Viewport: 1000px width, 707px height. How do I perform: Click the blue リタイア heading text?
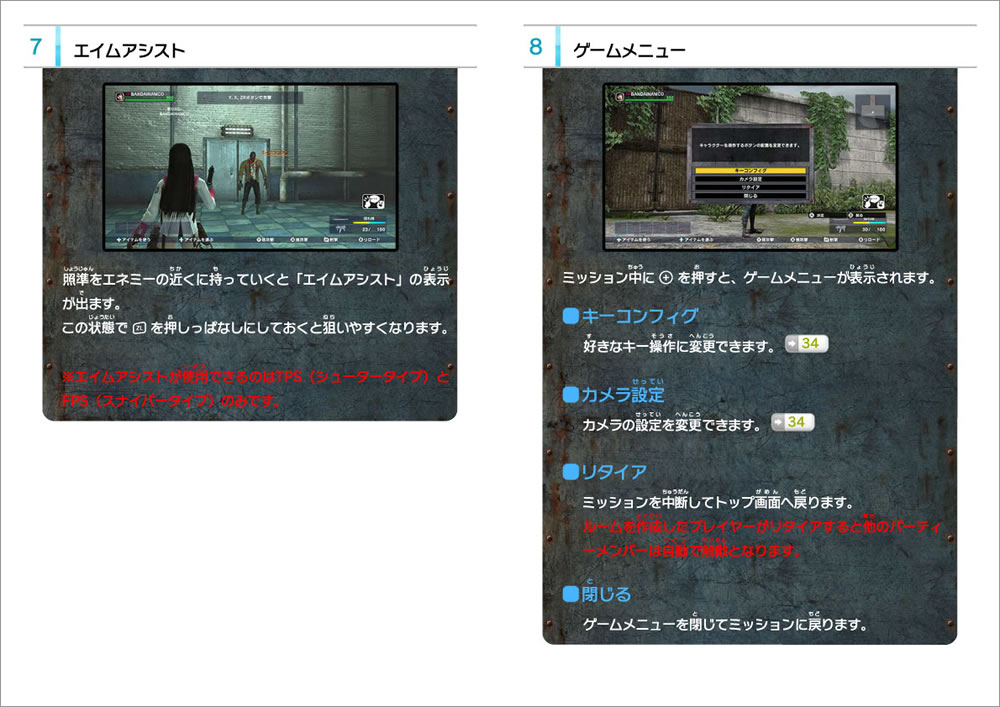(x=614, y=472)
